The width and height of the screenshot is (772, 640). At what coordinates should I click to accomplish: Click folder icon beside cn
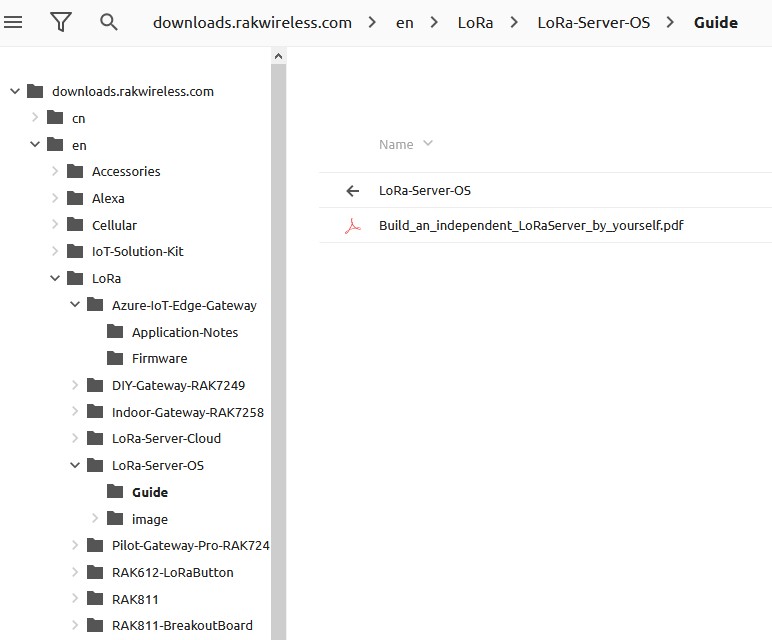[x=55, y=118]
